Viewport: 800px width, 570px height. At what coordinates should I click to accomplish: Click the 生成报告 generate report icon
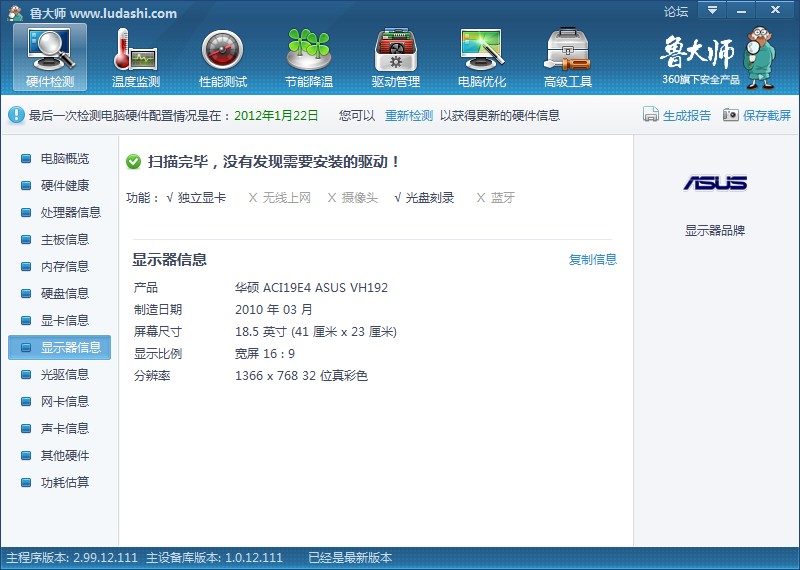[677, 115]
